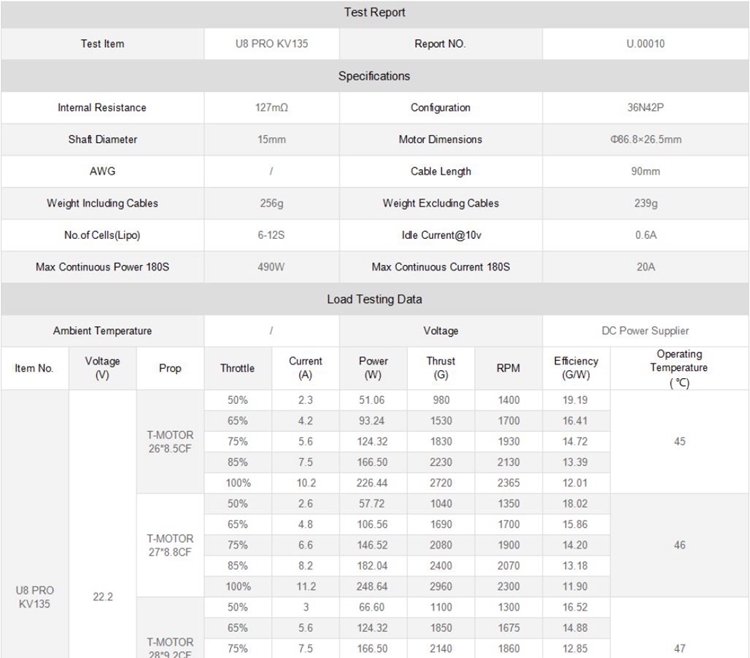This screenshot has height=658, width=750.
Task: Select Weight Including Cables value "256g"
Action: point(271,204)
